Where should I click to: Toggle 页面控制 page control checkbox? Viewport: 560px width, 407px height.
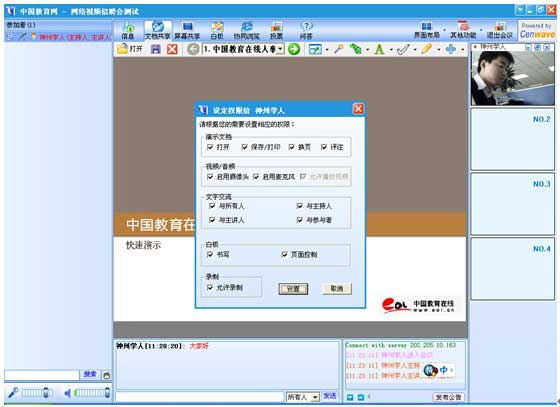284,254
